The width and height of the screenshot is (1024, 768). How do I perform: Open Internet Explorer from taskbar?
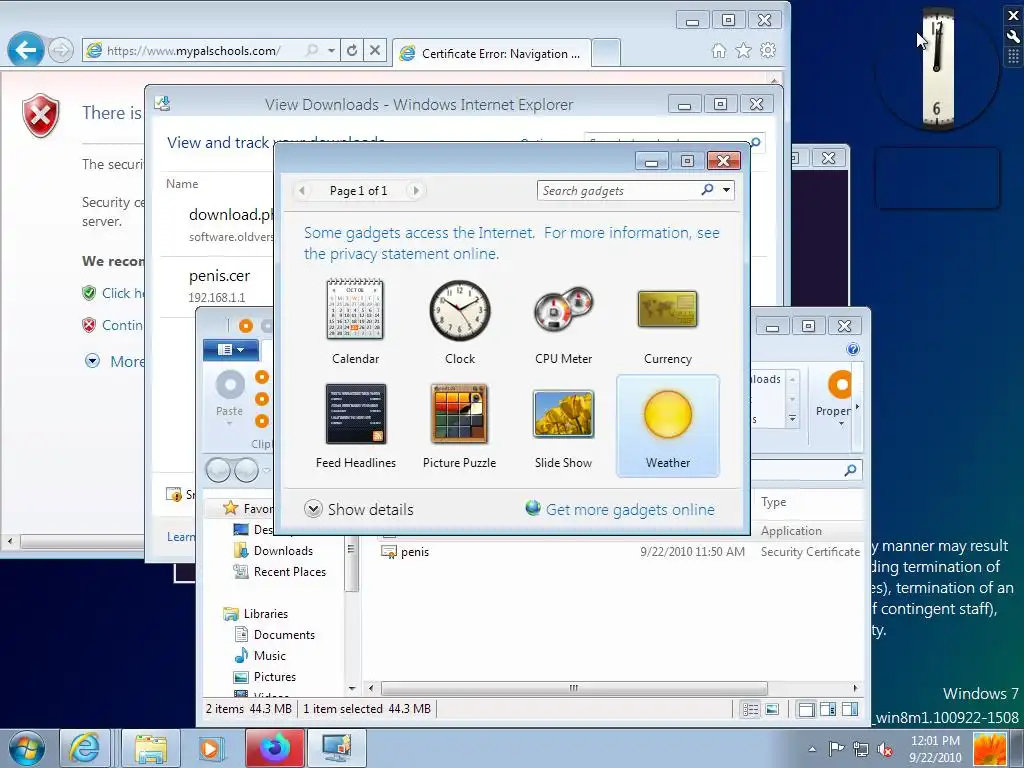85,748
